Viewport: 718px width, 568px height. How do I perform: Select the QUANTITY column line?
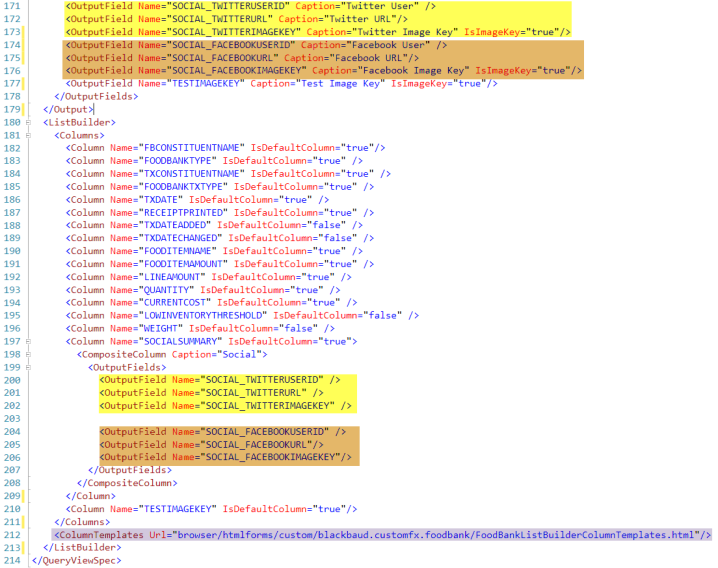(x=203, y=290)
